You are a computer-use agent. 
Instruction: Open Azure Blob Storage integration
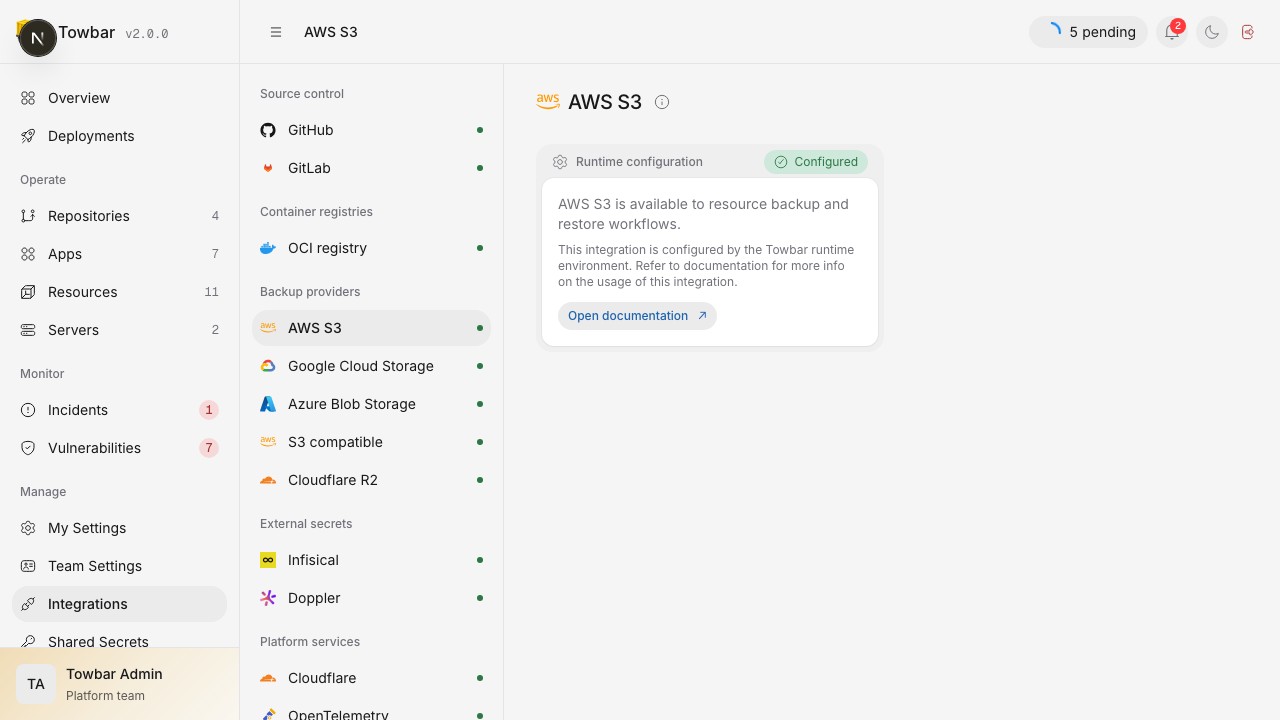pos(372,404)
